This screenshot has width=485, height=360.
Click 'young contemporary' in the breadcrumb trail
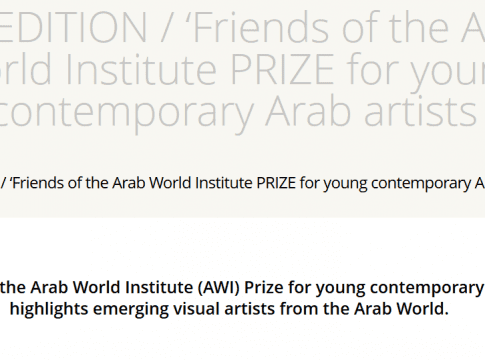397,184
